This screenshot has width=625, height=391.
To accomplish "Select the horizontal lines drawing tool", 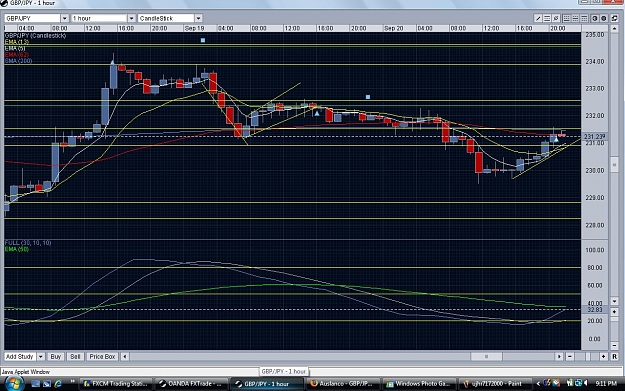I will point(547,18).
